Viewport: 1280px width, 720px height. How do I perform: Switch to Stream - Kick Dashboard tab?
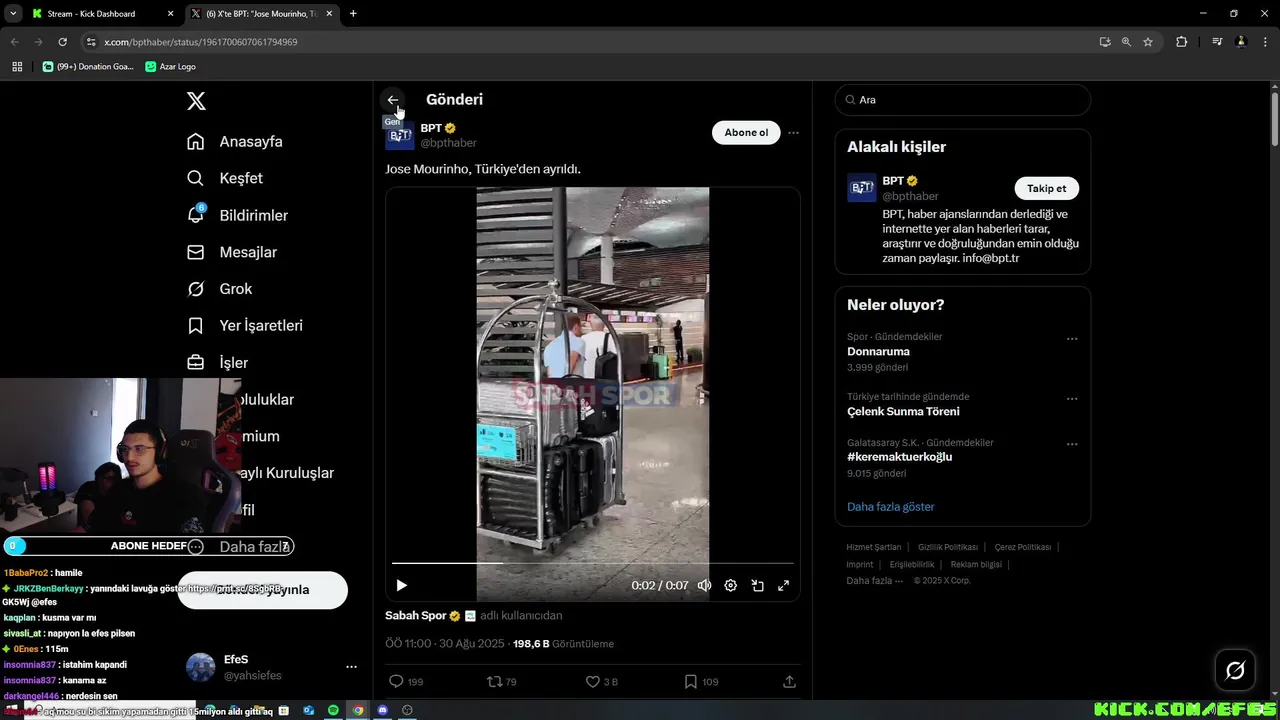(x=100, y=14)
